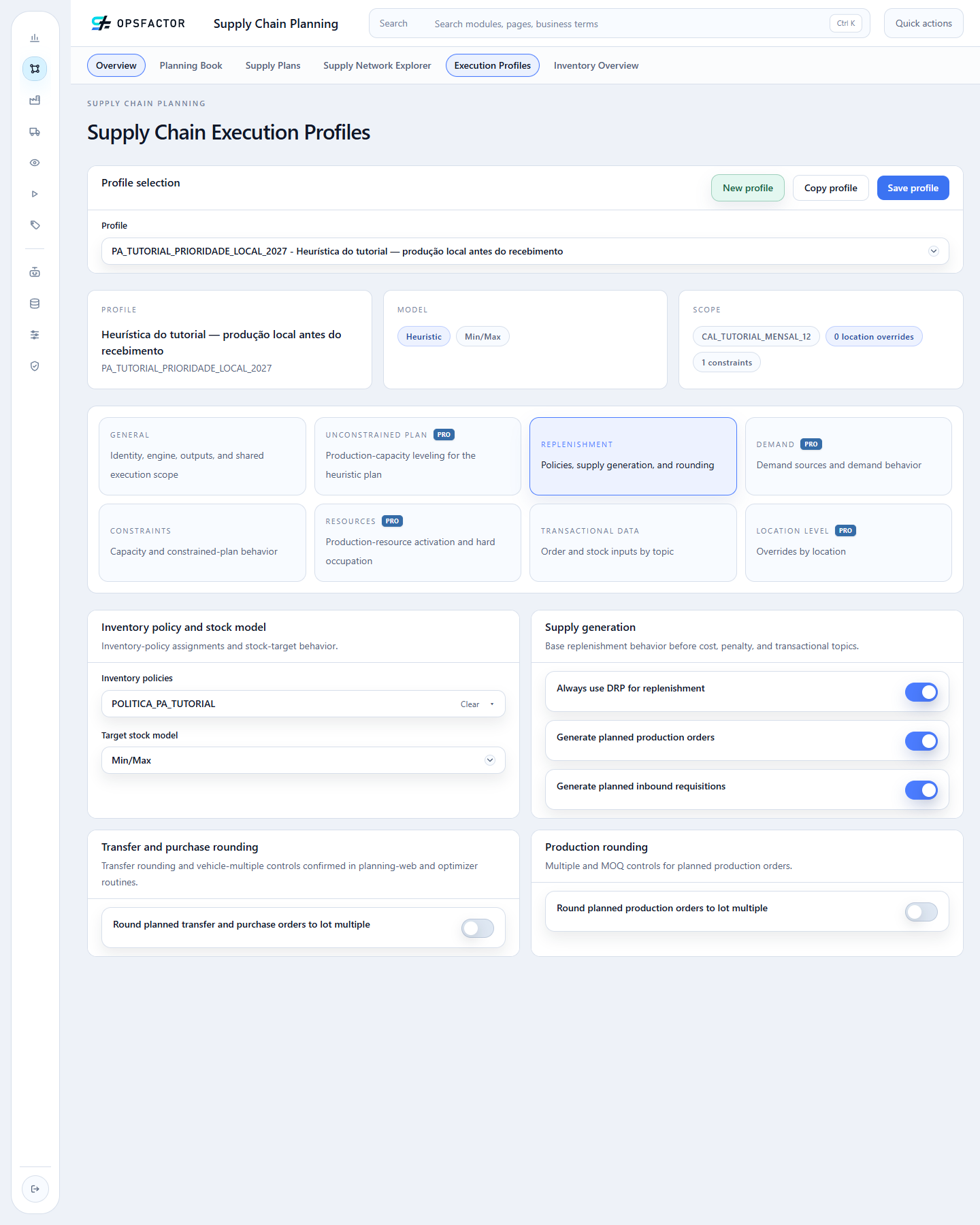Open the factory sidebar icon
The height and width of the screenshot is (1225, 980).
click(35, 100)
